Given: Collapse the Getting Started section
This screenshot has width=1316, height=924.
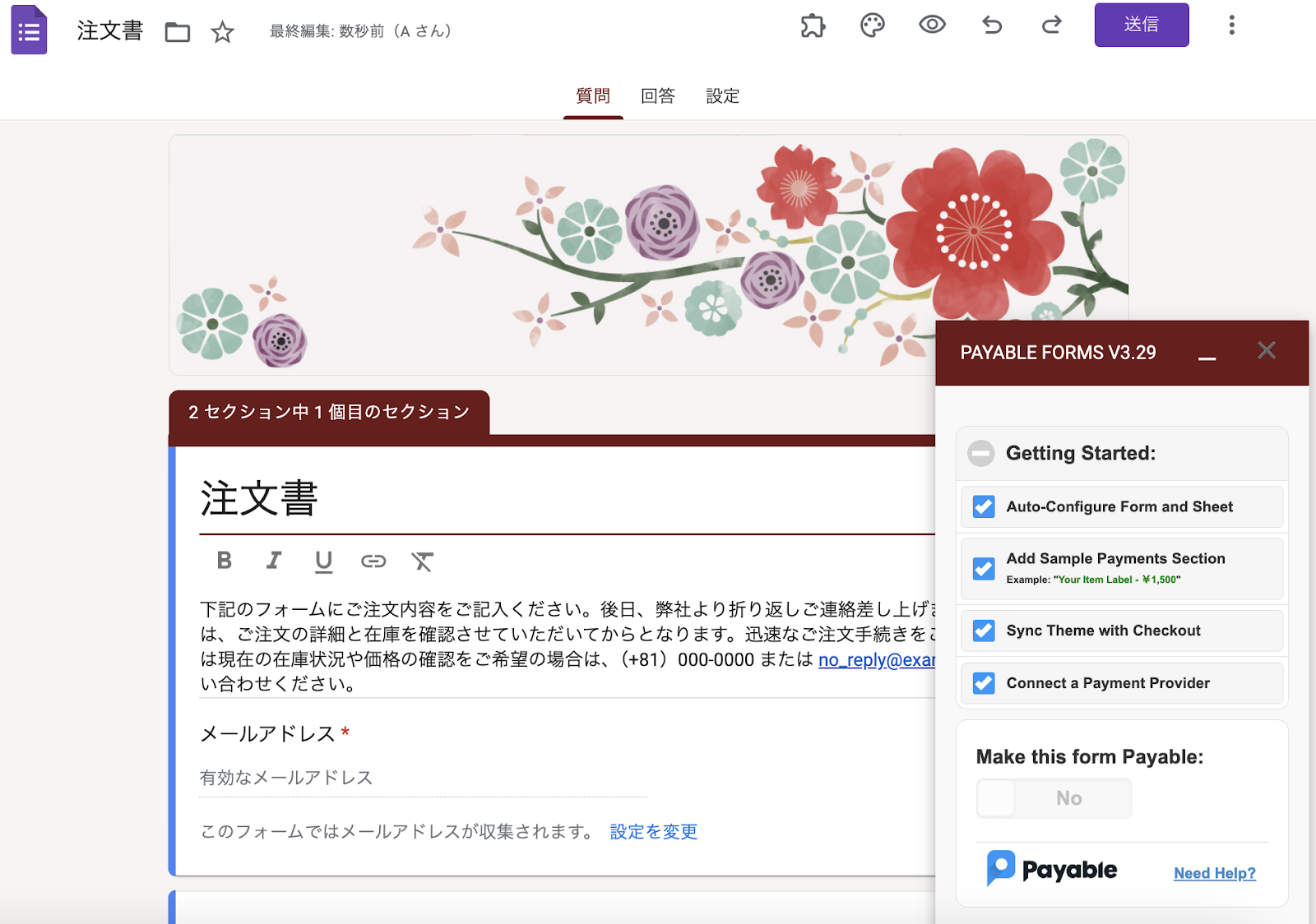Looking at the screenshot, I should [x=980, y=453].
